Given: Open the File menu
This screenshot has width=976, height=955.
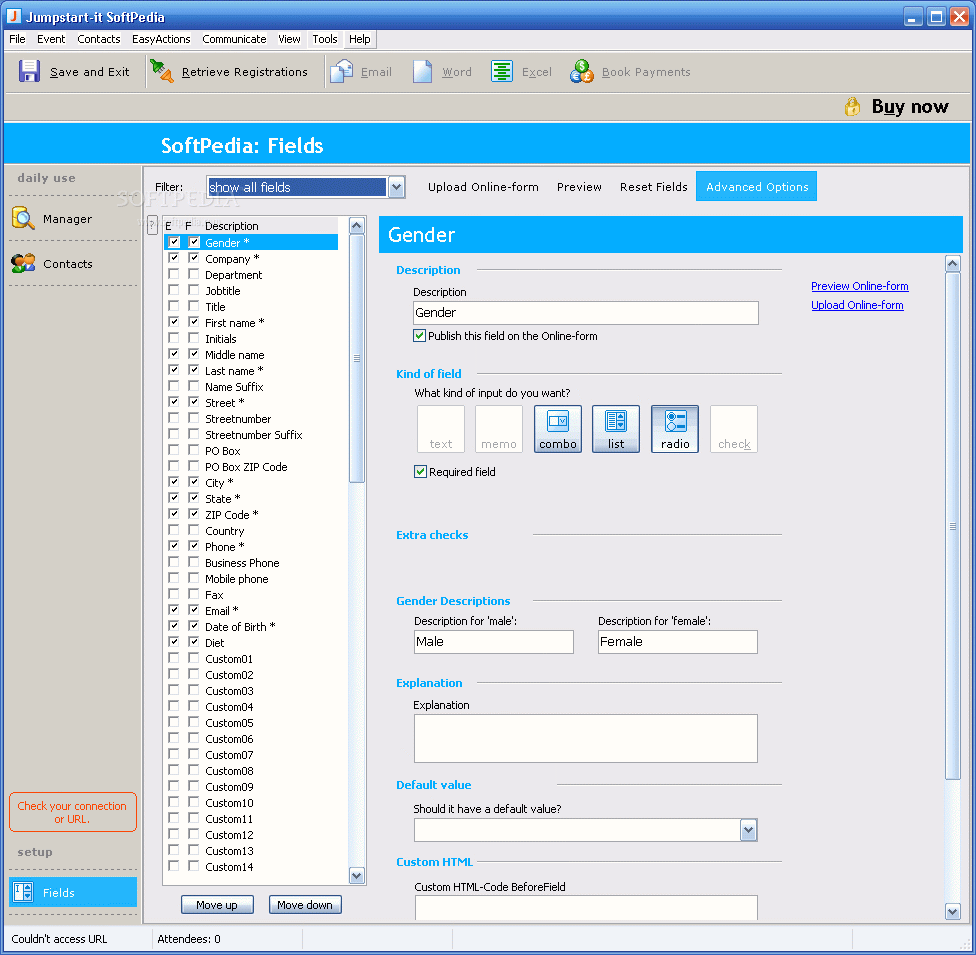Looking at the screenshot, I should [x=17, y=39].
